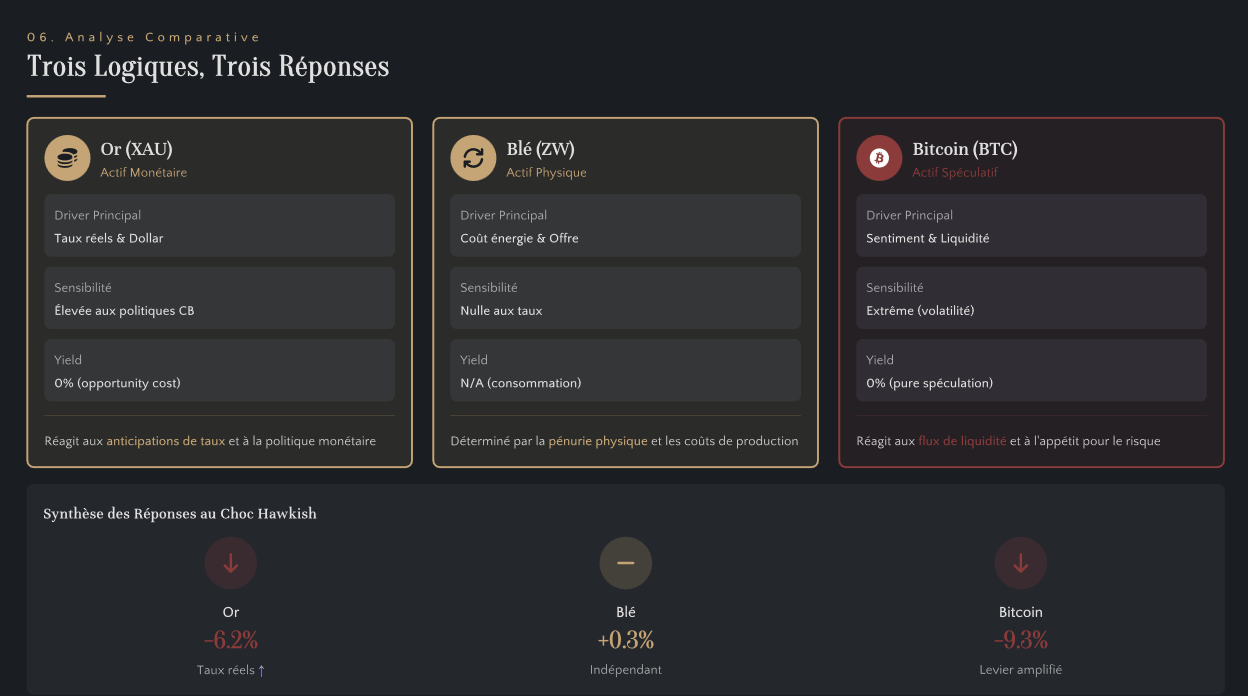Viewport: 1248px width, 696px height.
Task: Click the -6.2% value under Or
Action: [x=231, y=640]
